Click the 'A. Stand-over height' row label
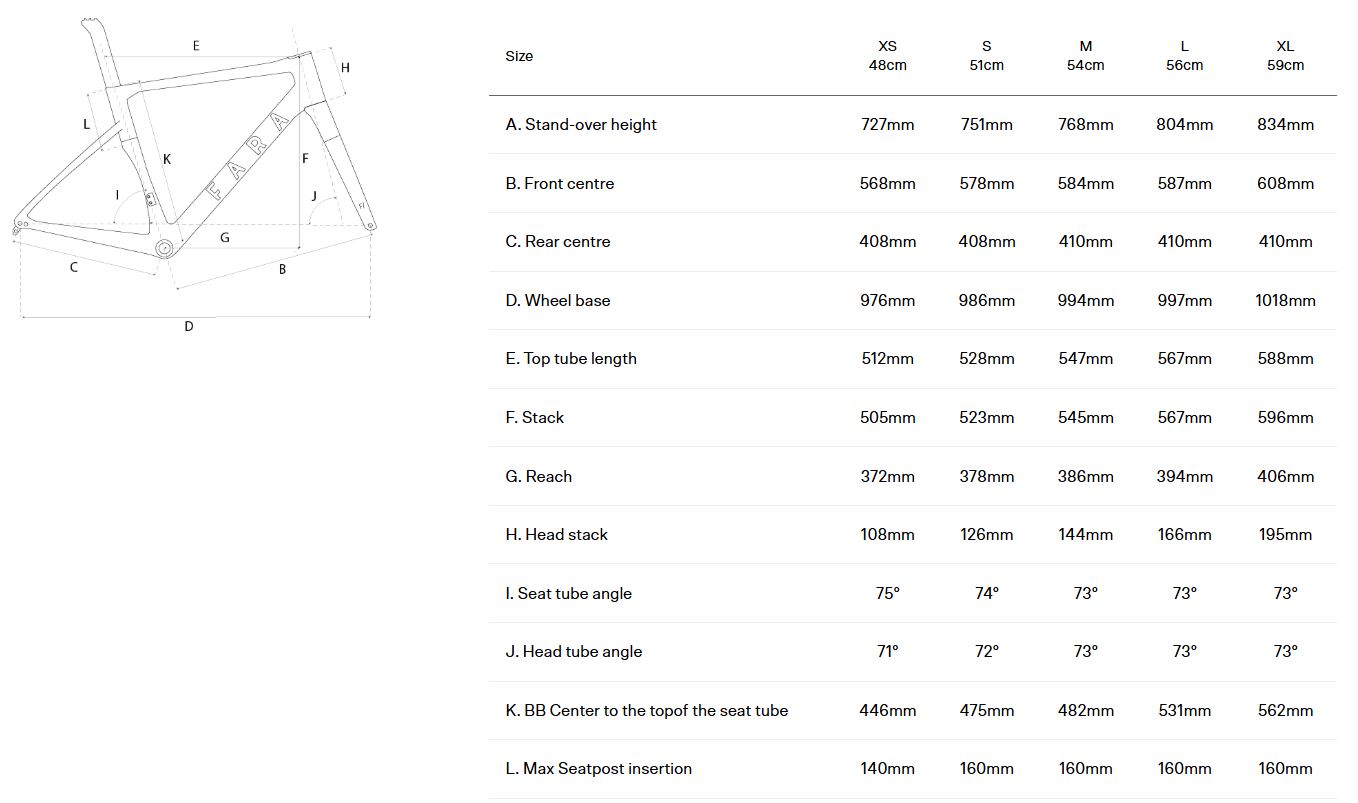The image size is (1358, 803). coord(581,125)
